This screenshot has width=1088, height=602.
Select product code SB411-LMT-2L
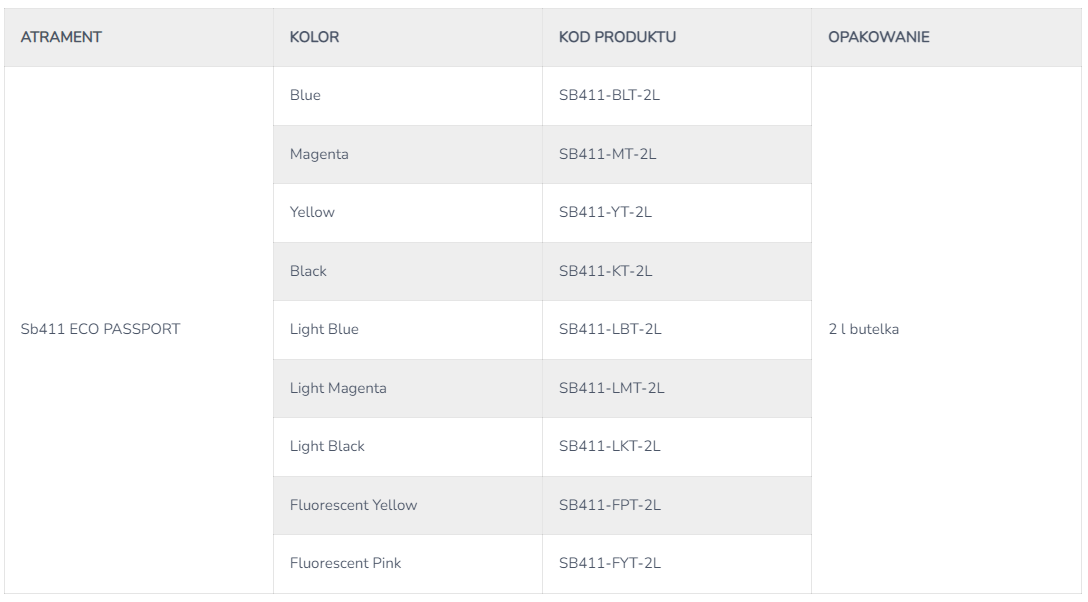(x=611, y=388)
